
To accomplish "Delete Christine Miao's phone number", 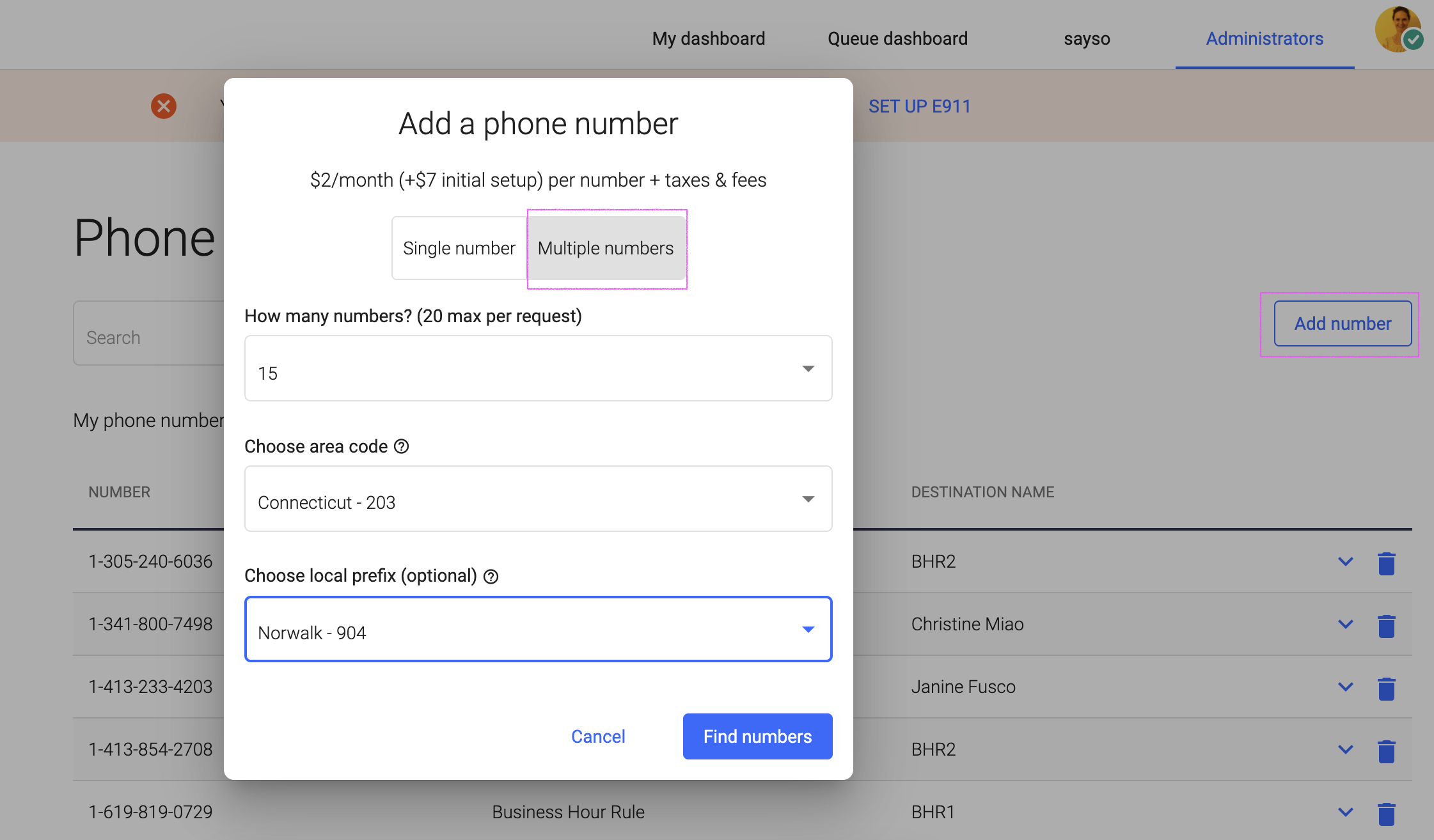I will click(1387, 625).
